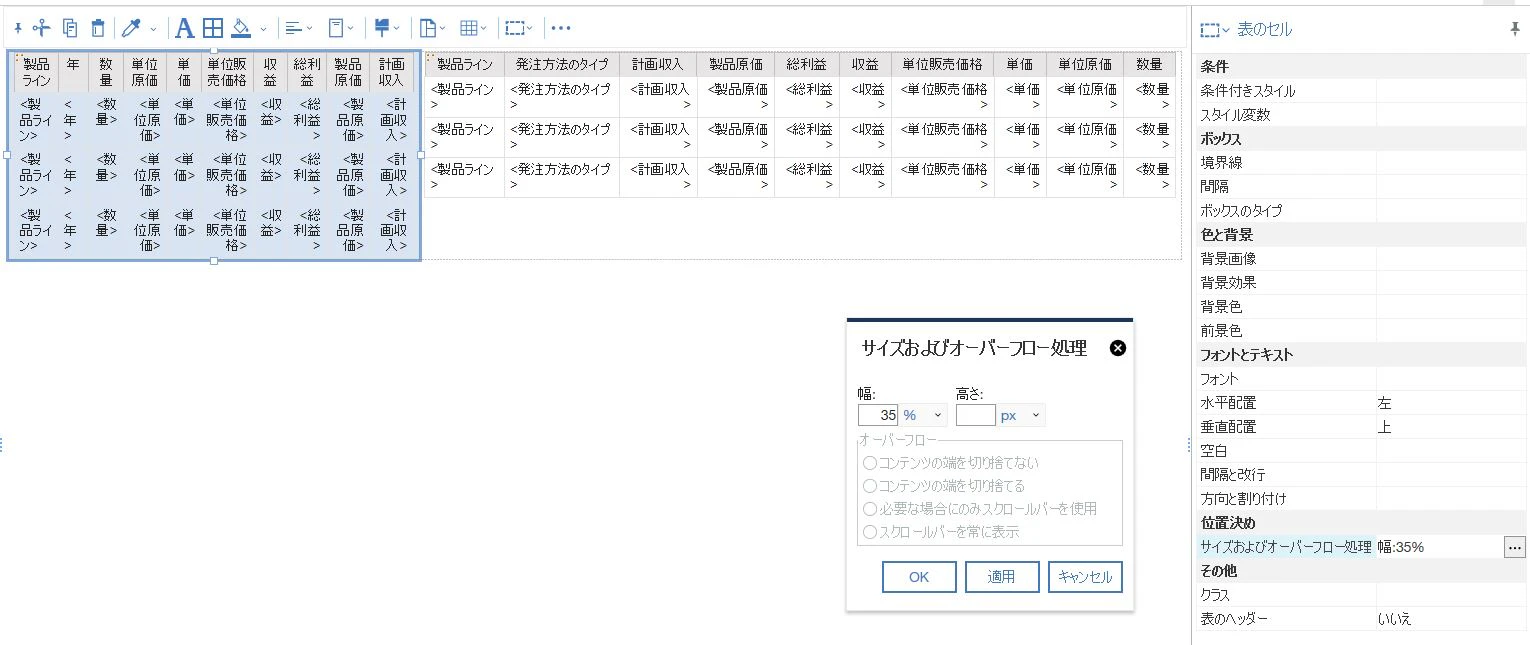Click the 高さ height input field
This screenshot has width=1530, height=645.
[975, 415]
